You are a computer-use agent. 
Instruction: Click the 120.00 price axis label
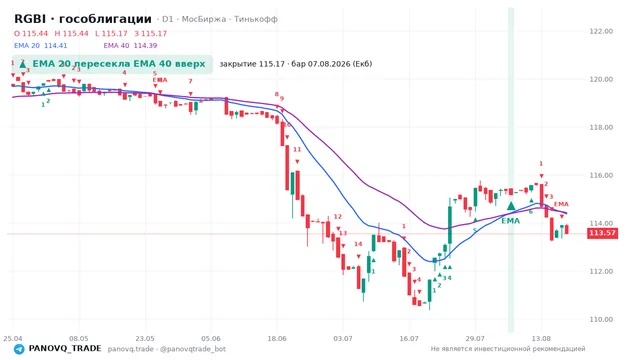pos(601,79)
